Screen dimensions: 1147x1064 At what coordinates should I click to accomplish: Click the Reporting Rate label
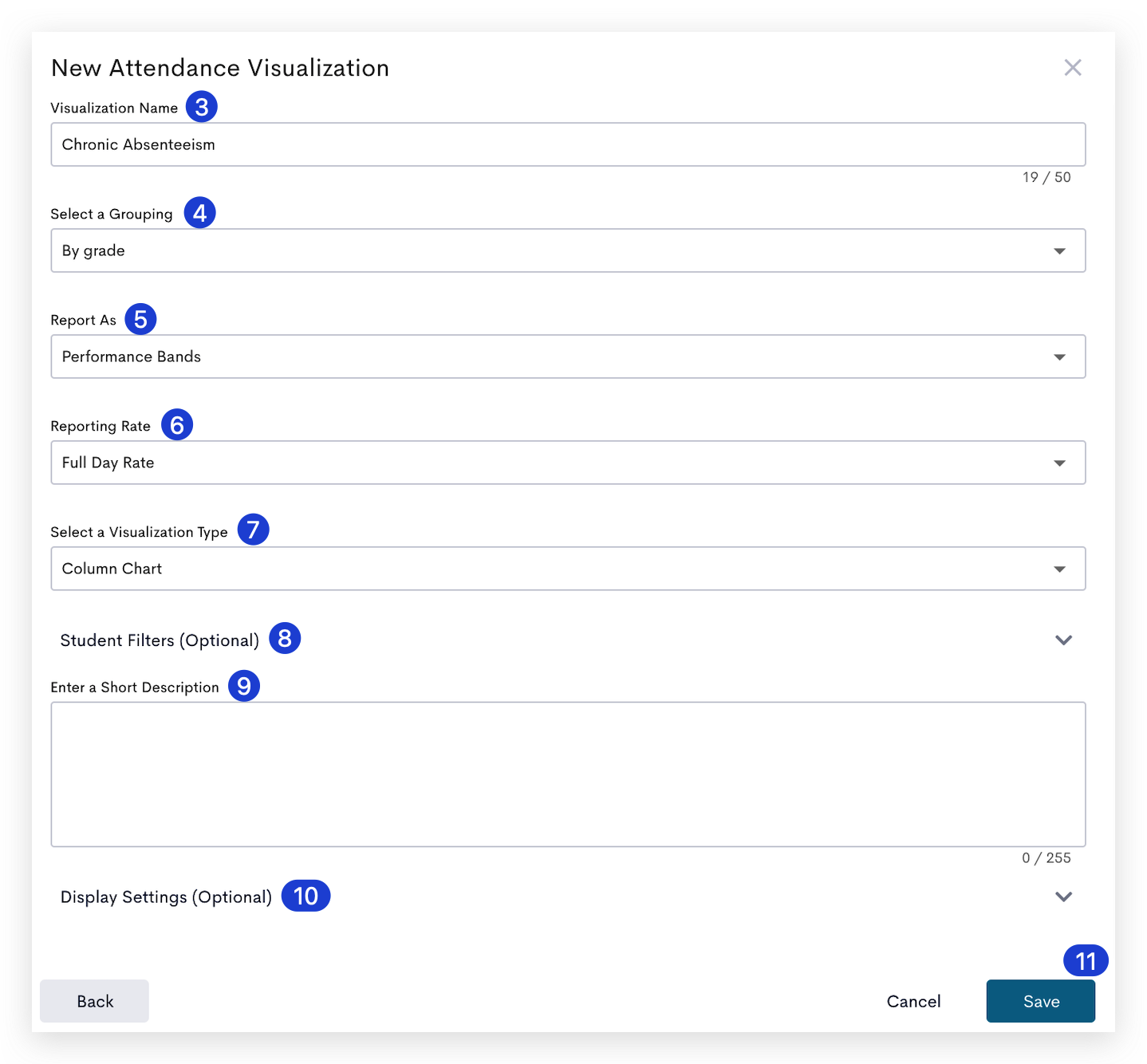click(101, 426)
